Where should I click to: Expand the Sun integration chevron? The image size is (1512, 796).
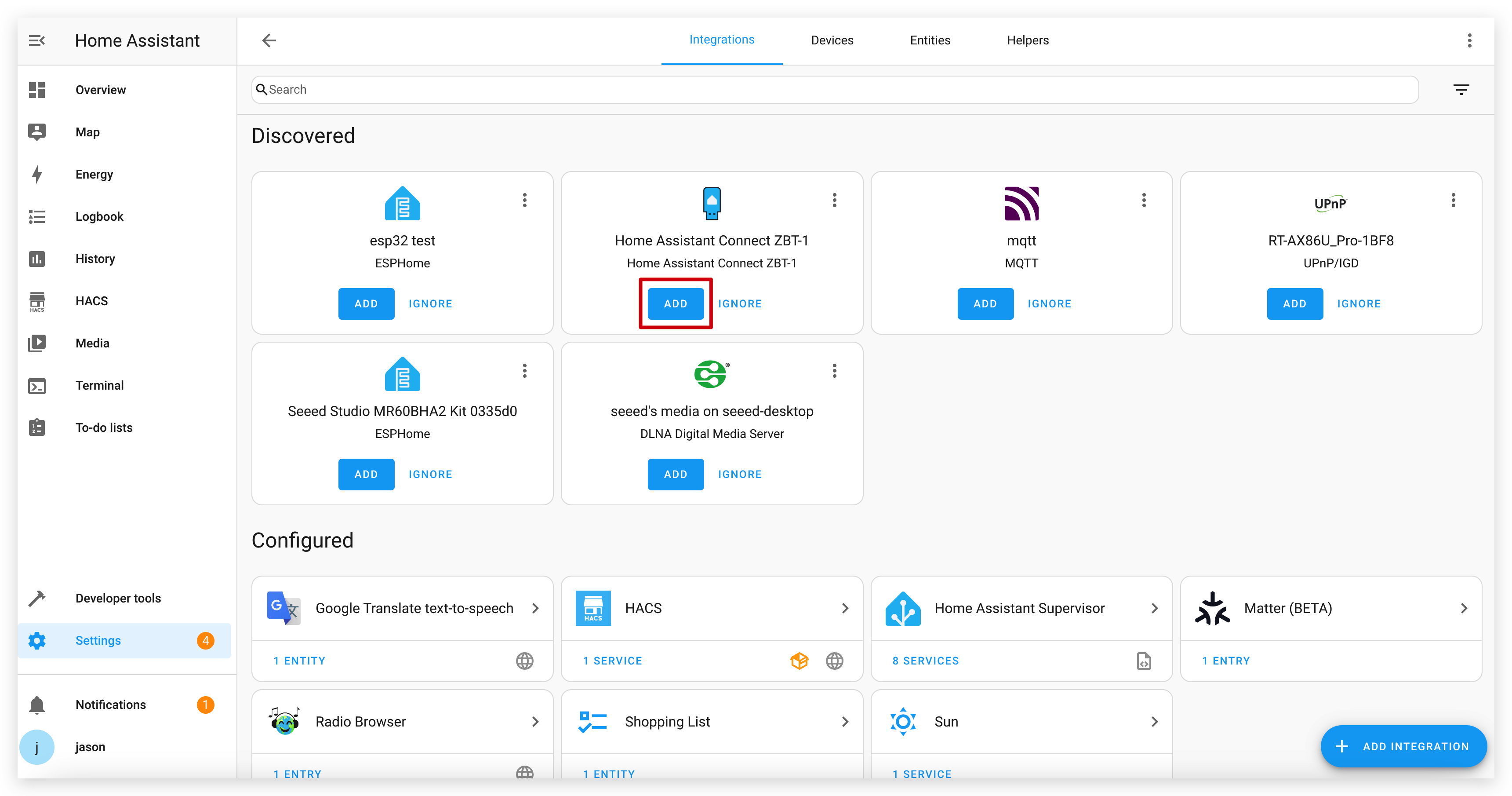[1154, 721]
